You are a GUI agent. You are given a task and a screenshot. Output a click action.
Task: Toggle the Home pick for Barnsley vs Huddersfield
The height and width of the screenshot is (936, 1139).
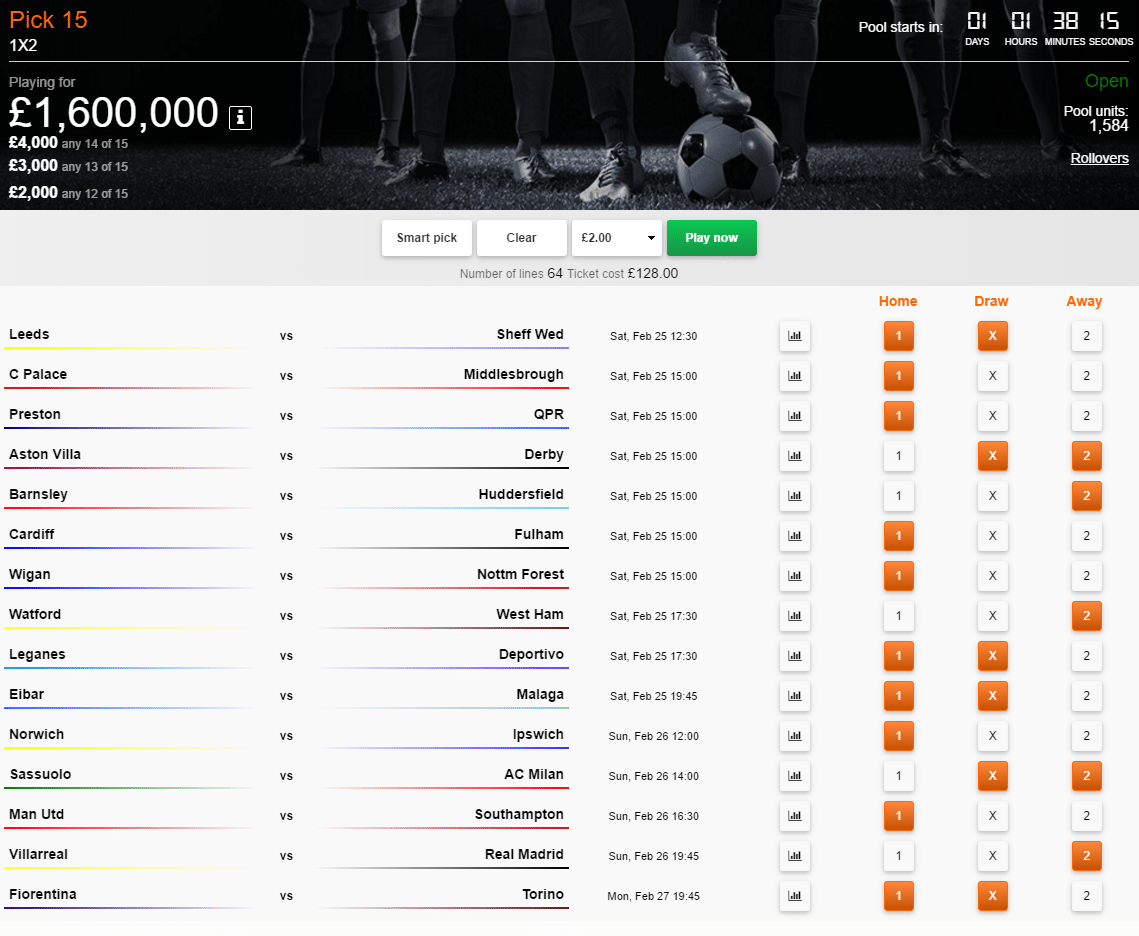pos(898,496)
